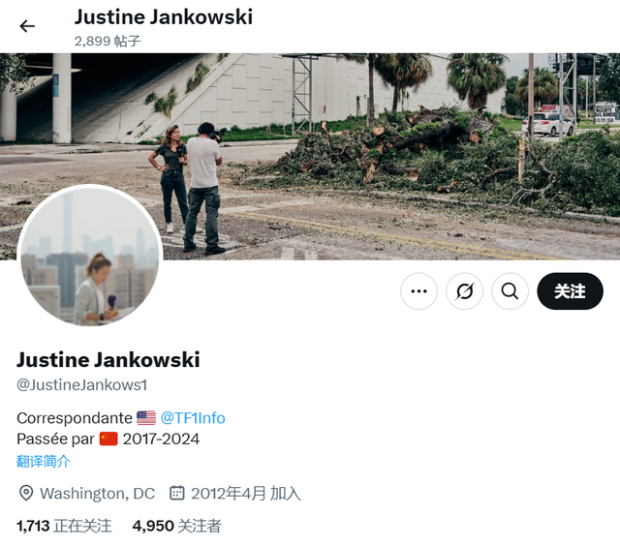Click 翻译简介 to translate bio
Image resolution: width=620 pixels, height=546 pixels.
[43, 461]
